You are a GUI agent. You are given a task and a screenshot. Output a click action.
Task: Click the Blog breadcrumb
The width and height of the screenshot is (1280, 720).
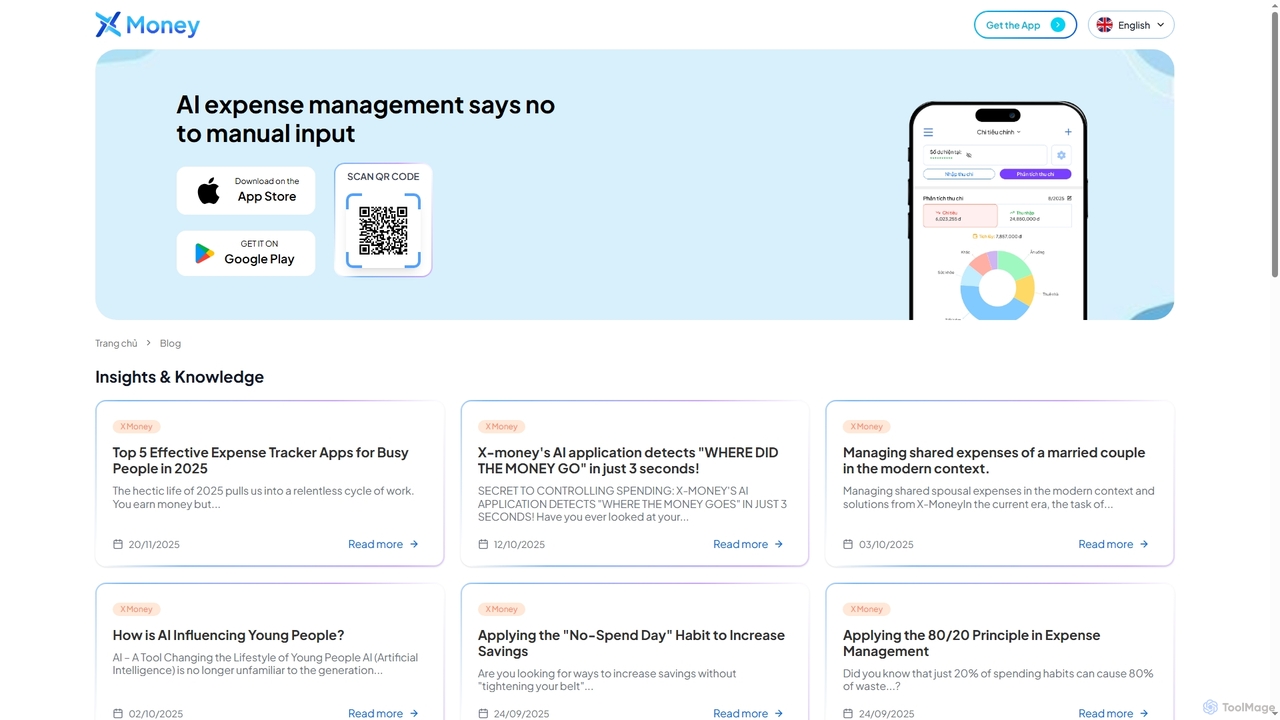click(x=170, y=343)
